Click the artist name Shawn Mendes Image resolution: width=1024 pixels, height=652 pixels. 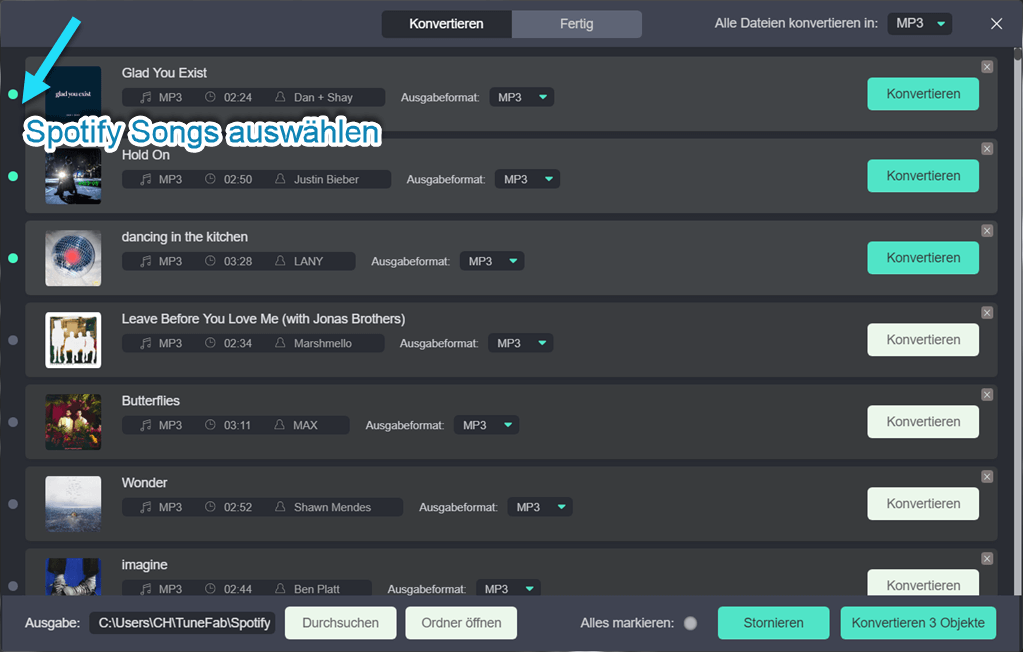[332, 508]
